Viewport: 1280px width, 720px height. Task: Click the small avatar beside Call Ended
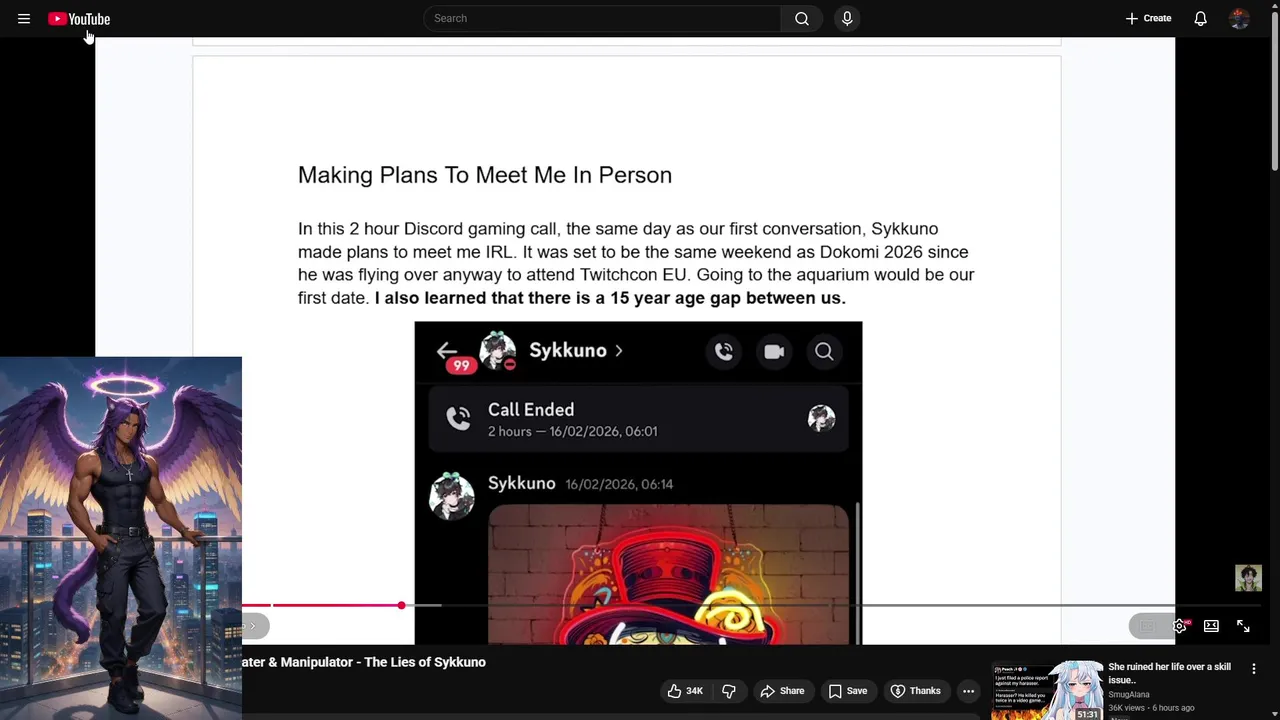821,418
